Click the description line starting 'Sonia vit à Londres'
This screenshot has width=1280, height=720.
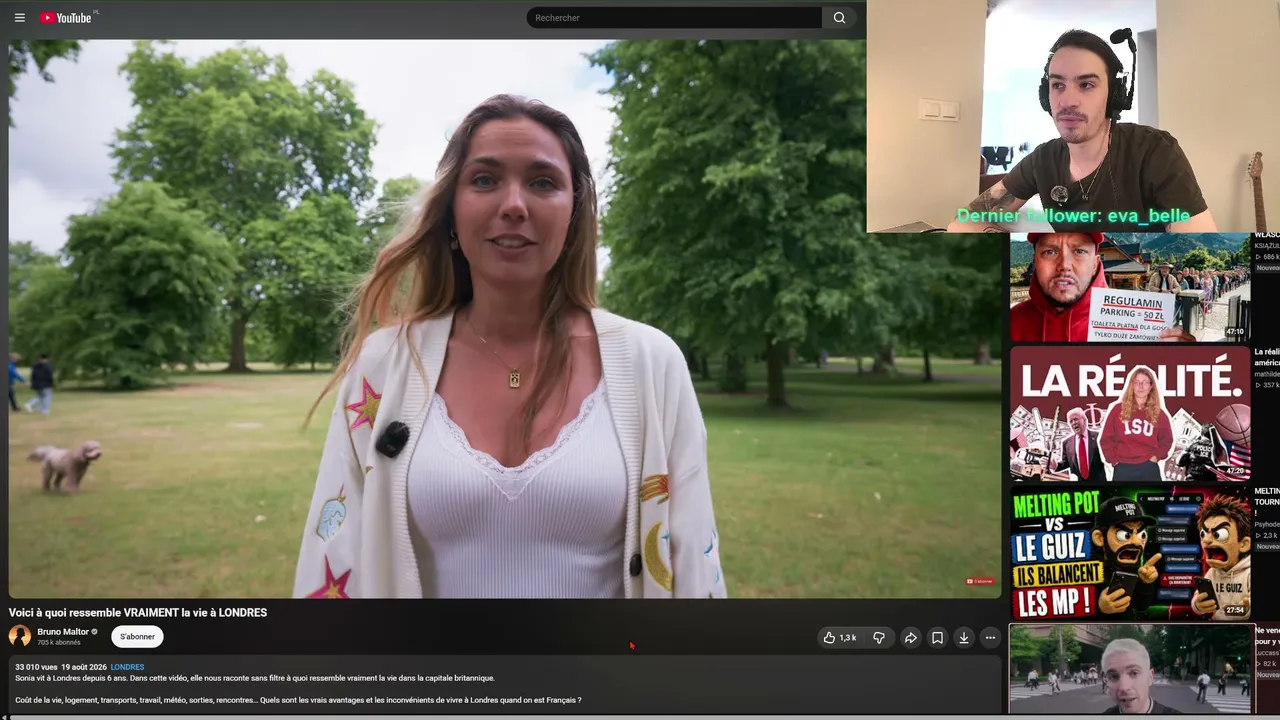coord(255,678)
